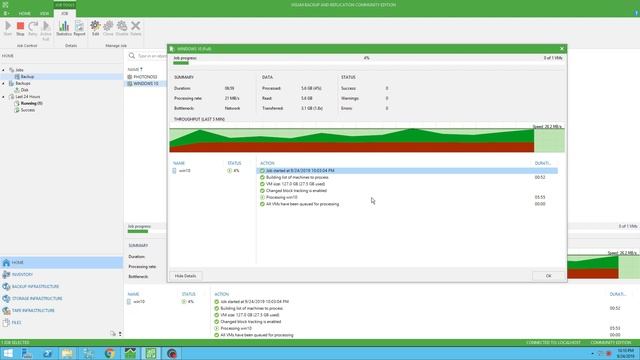
Task: Collapse the Last 24 Hours tree node
Action: coord(4,97)
